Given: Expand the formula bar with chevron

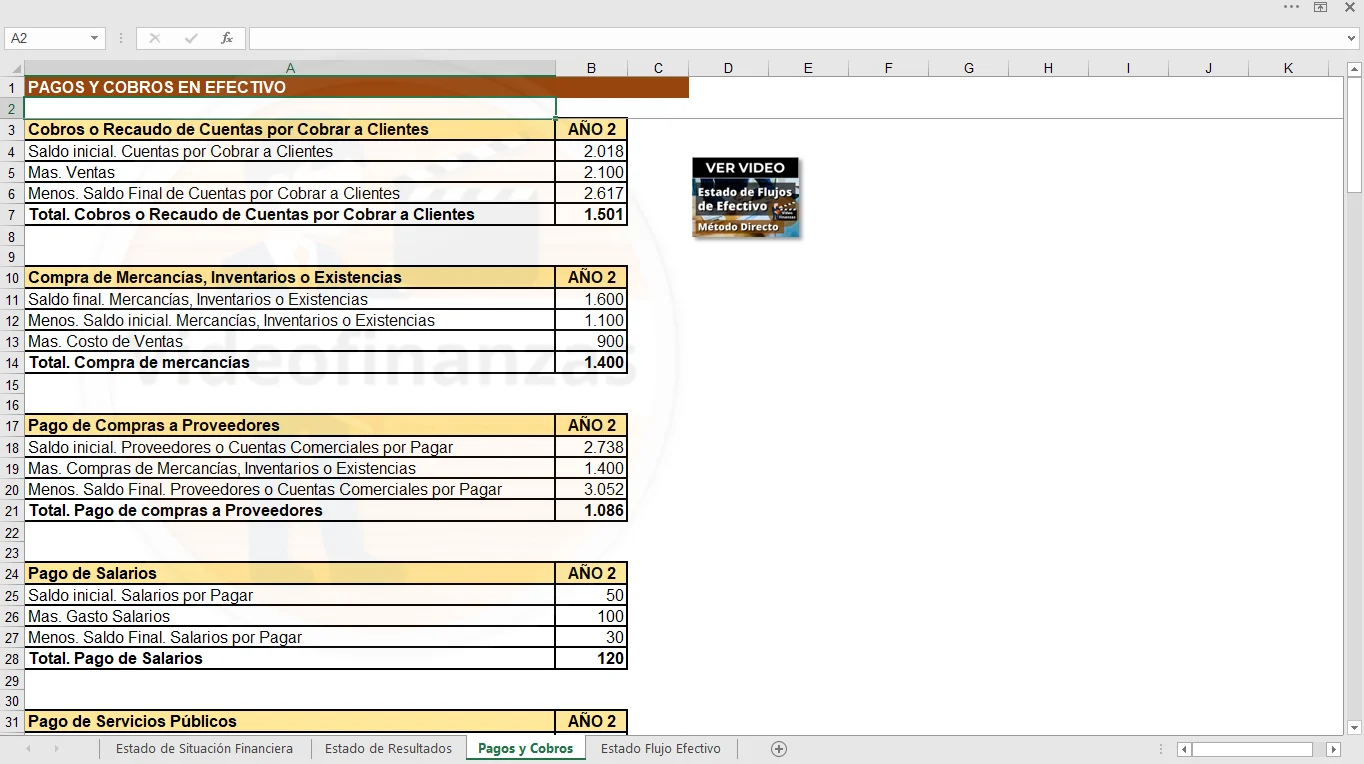Looking at the screenshot, I should 1352,38.
